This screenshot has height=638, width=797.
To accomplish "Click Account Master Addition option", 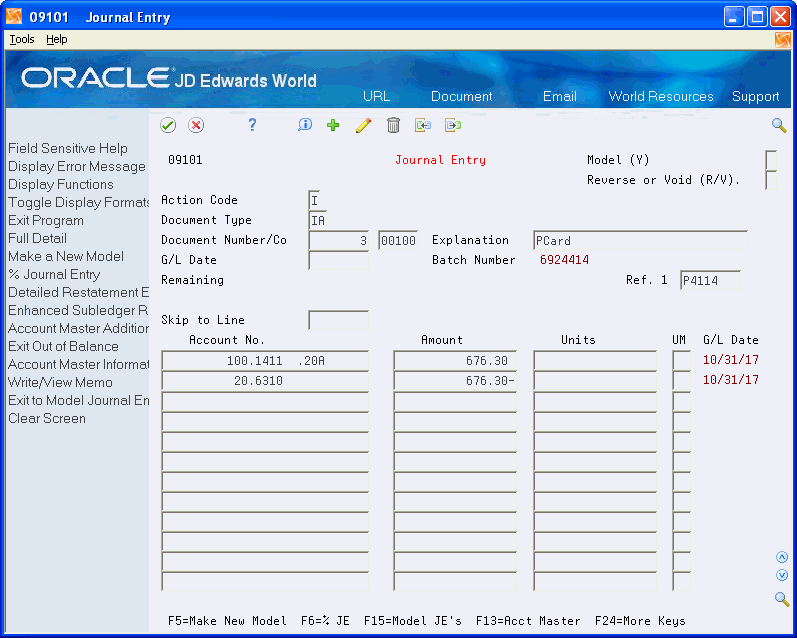I will click(78, 328).
